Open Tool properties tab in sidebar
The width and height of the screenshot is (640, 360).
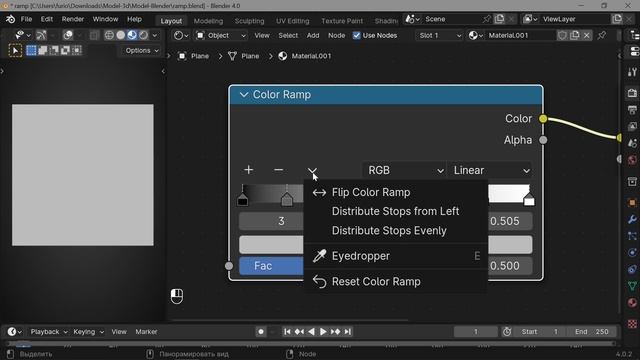[632, 72]
